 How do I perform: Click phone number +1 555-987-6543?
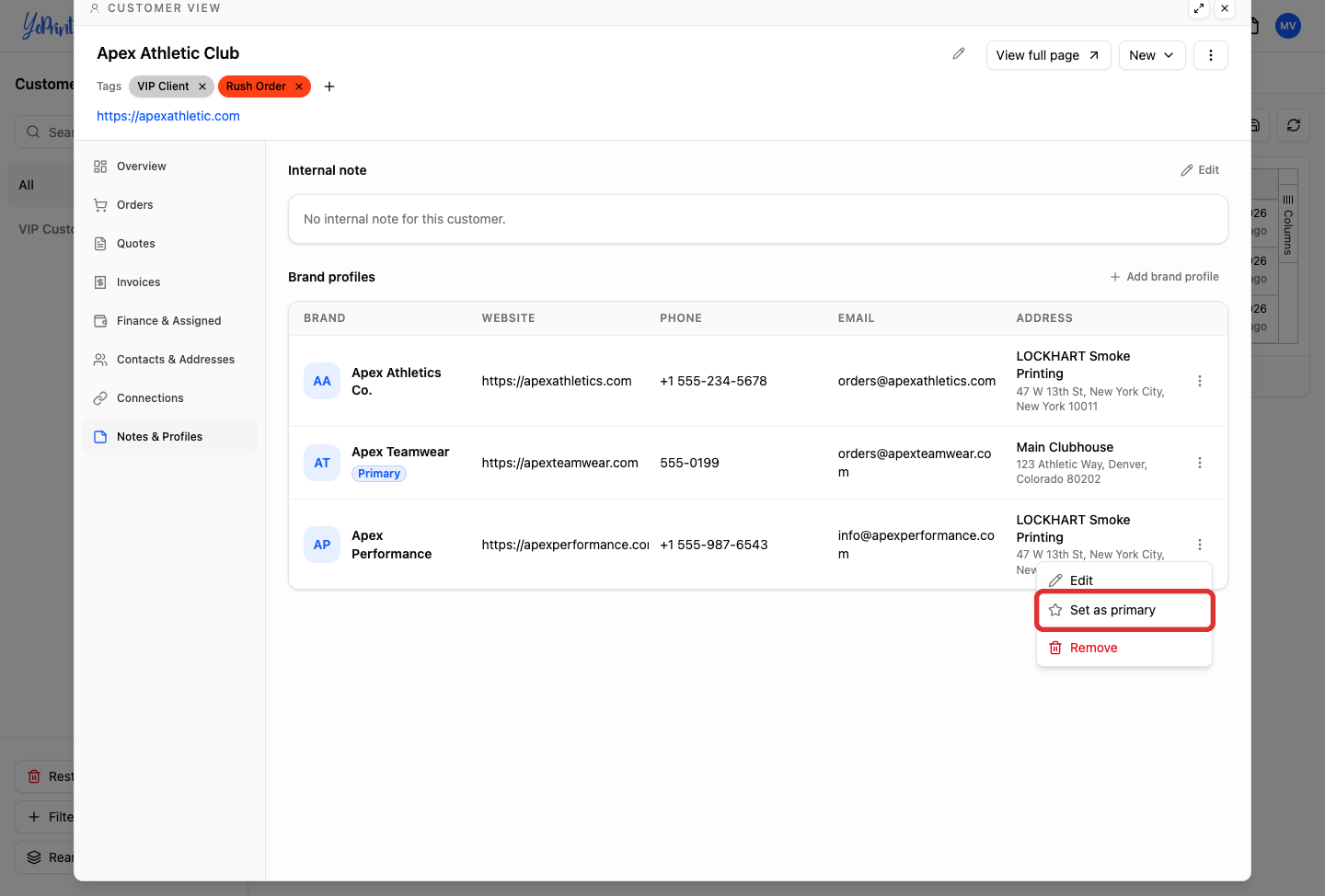tap(714, 545)
